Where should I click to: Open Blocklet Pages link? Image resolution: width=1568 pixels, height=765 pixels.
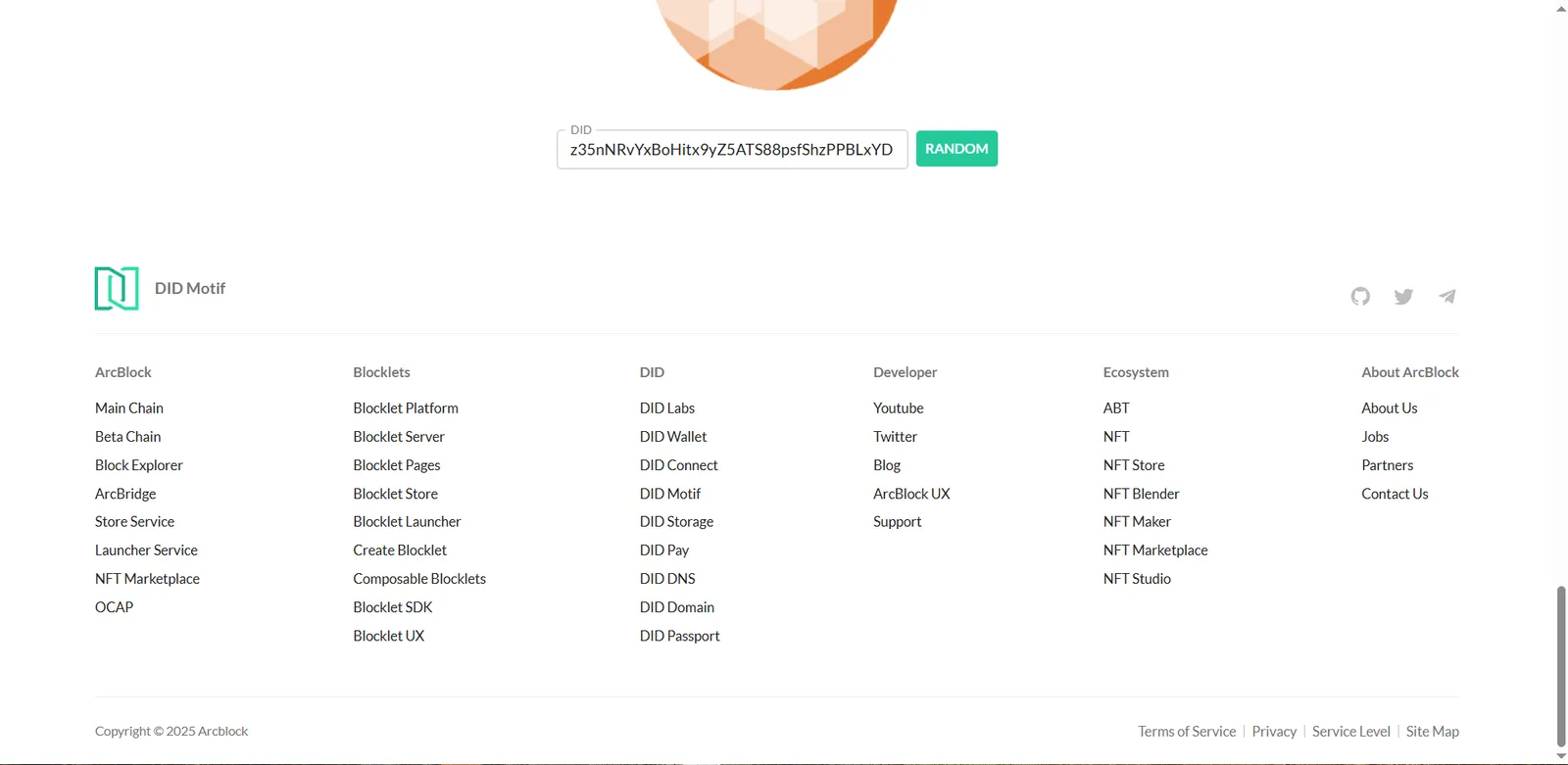coord(397,465)
